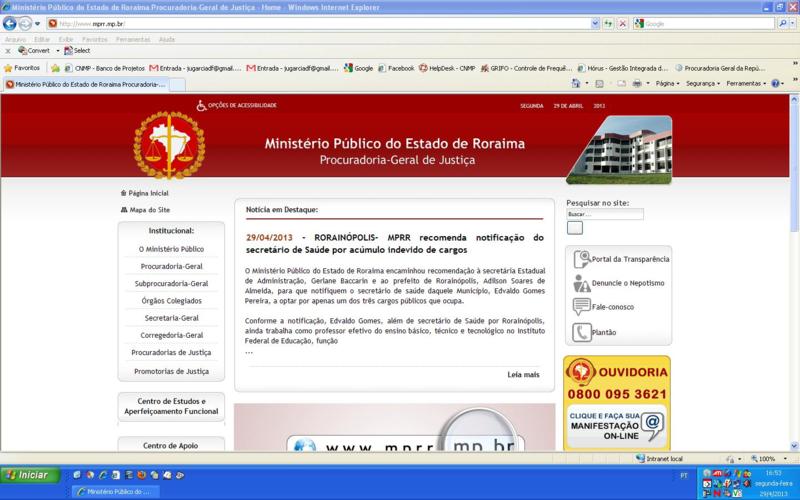Open GRIFO - Controle de Frequência bookmark
This screenshot has width=800, height=500.
(x=526, y=68)
